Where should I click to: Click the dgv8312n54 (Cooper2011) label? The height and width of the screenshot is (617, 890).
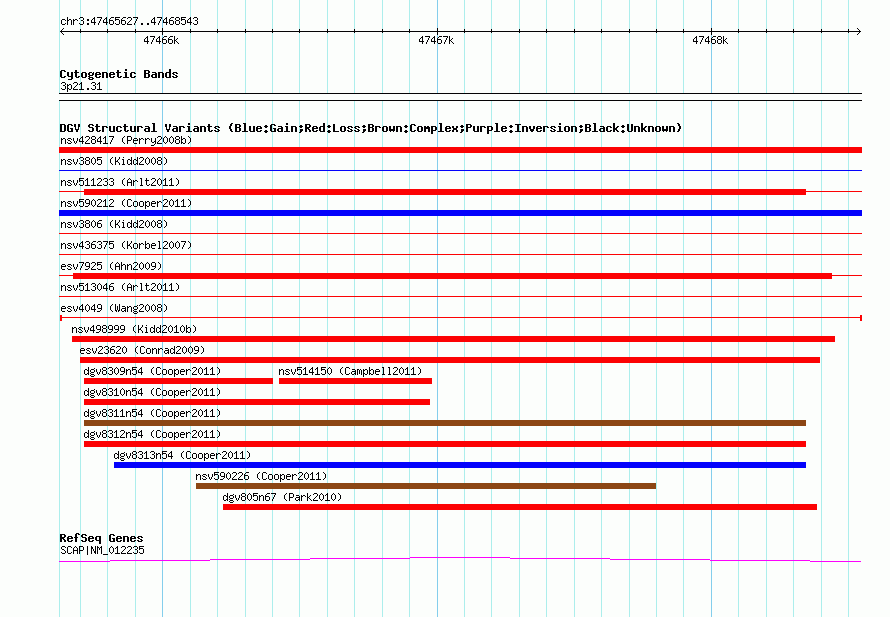point(152,434)
